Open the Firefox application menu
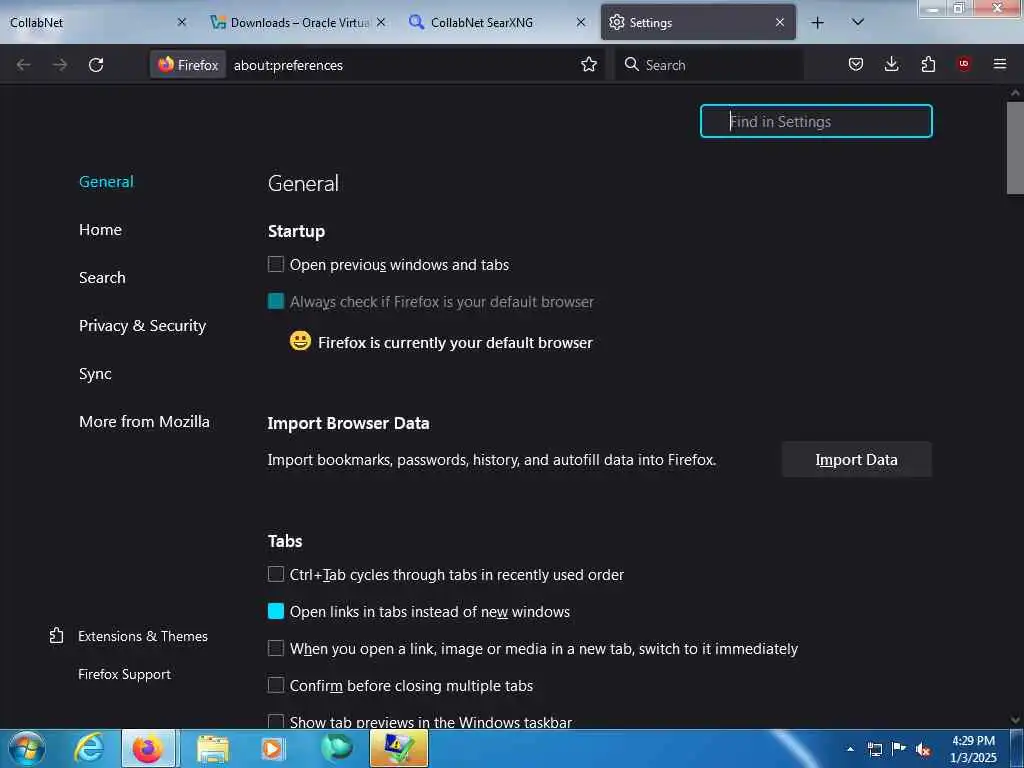 point(1000,64)
